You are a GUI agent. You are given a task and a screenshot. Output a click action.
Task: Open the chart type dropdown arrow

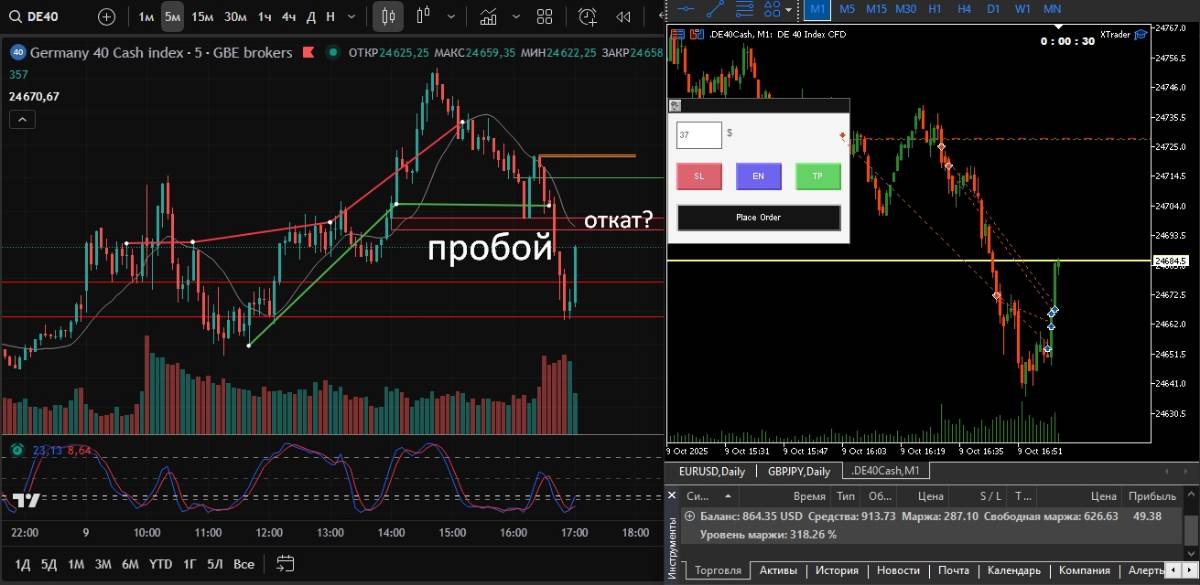click(449, 17)
